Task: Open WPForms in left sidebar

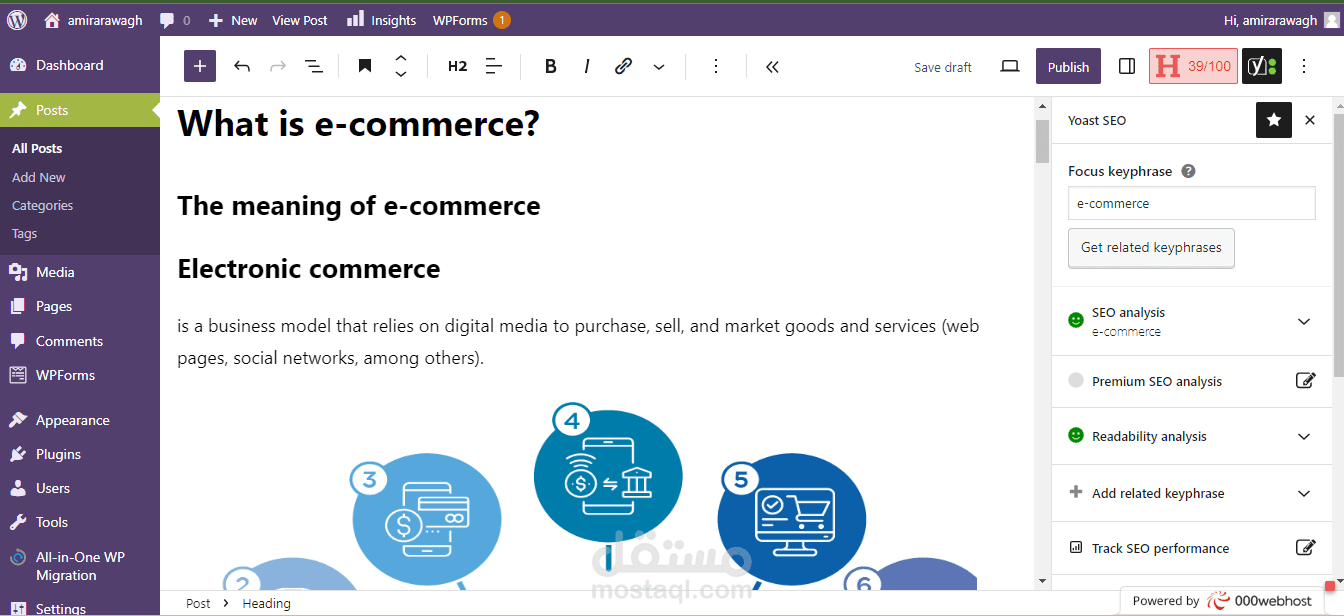Action: tap(80, 375)
